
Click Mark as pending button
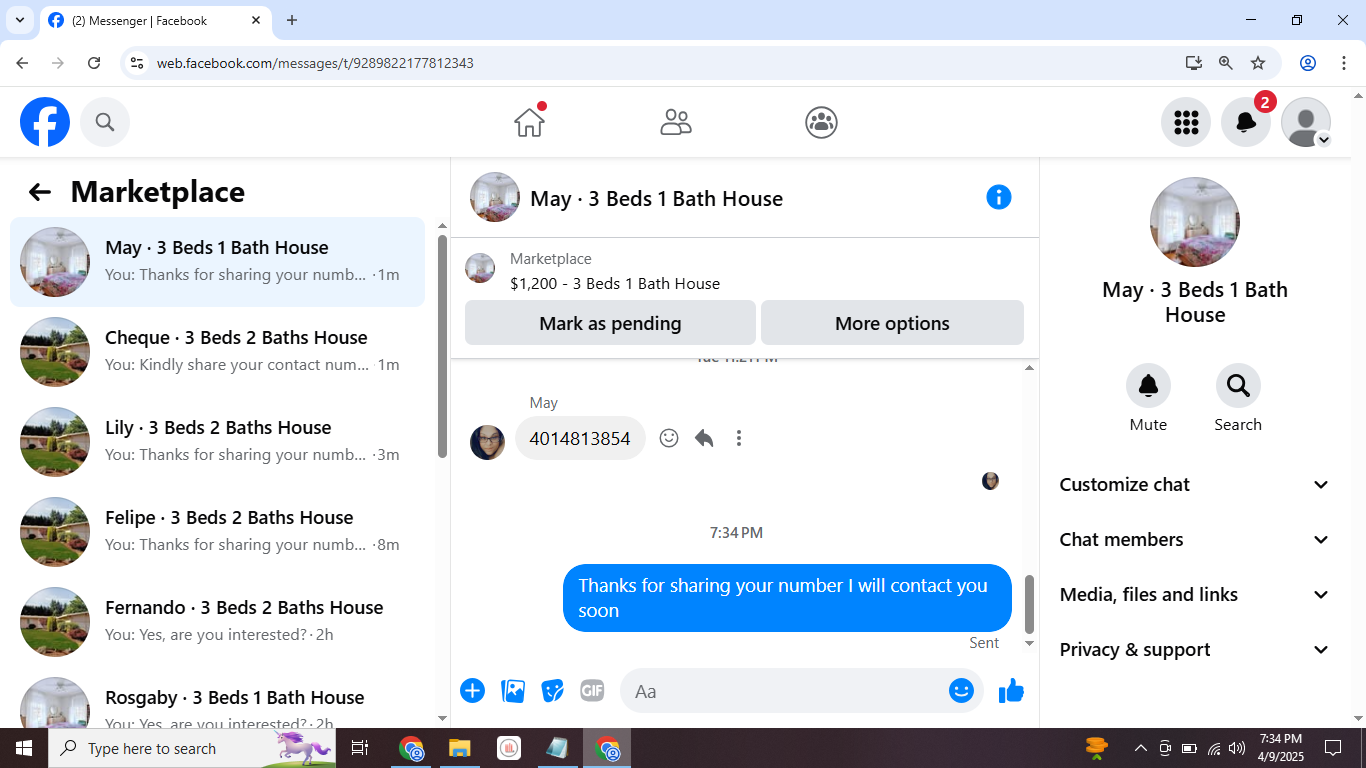(x=610, y=323)
